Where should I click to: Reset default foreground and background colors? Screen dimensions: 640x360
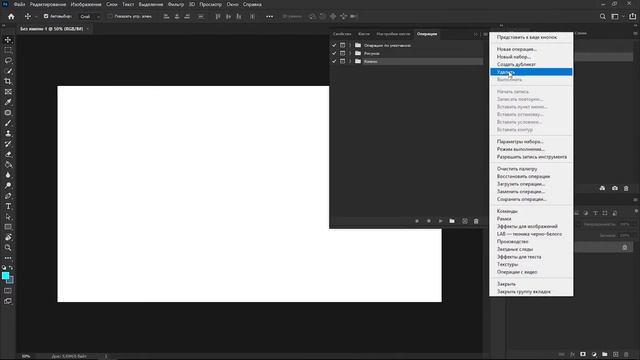(x=4, y=268)
